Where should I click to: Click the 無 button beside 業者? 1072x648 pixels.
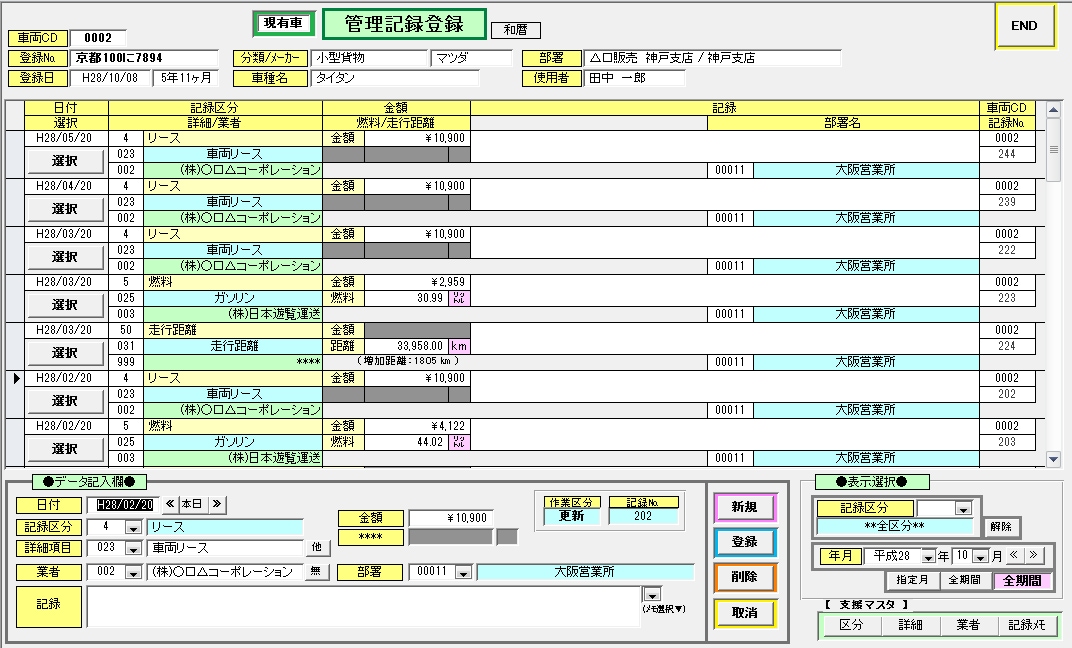coord(316,571)
